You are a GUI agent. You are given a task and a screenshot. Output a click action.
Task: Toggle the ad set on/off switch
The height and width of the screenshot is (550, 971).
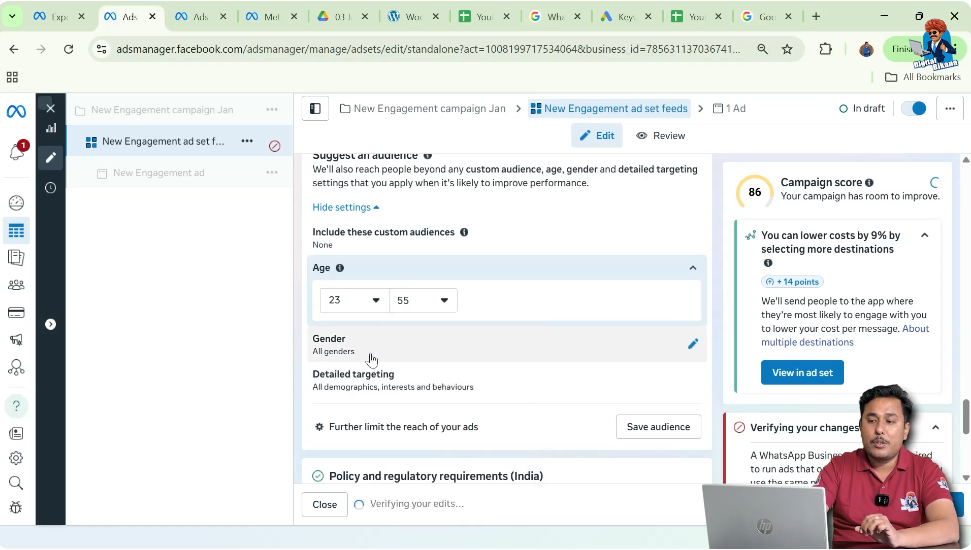tap(913, 109)
